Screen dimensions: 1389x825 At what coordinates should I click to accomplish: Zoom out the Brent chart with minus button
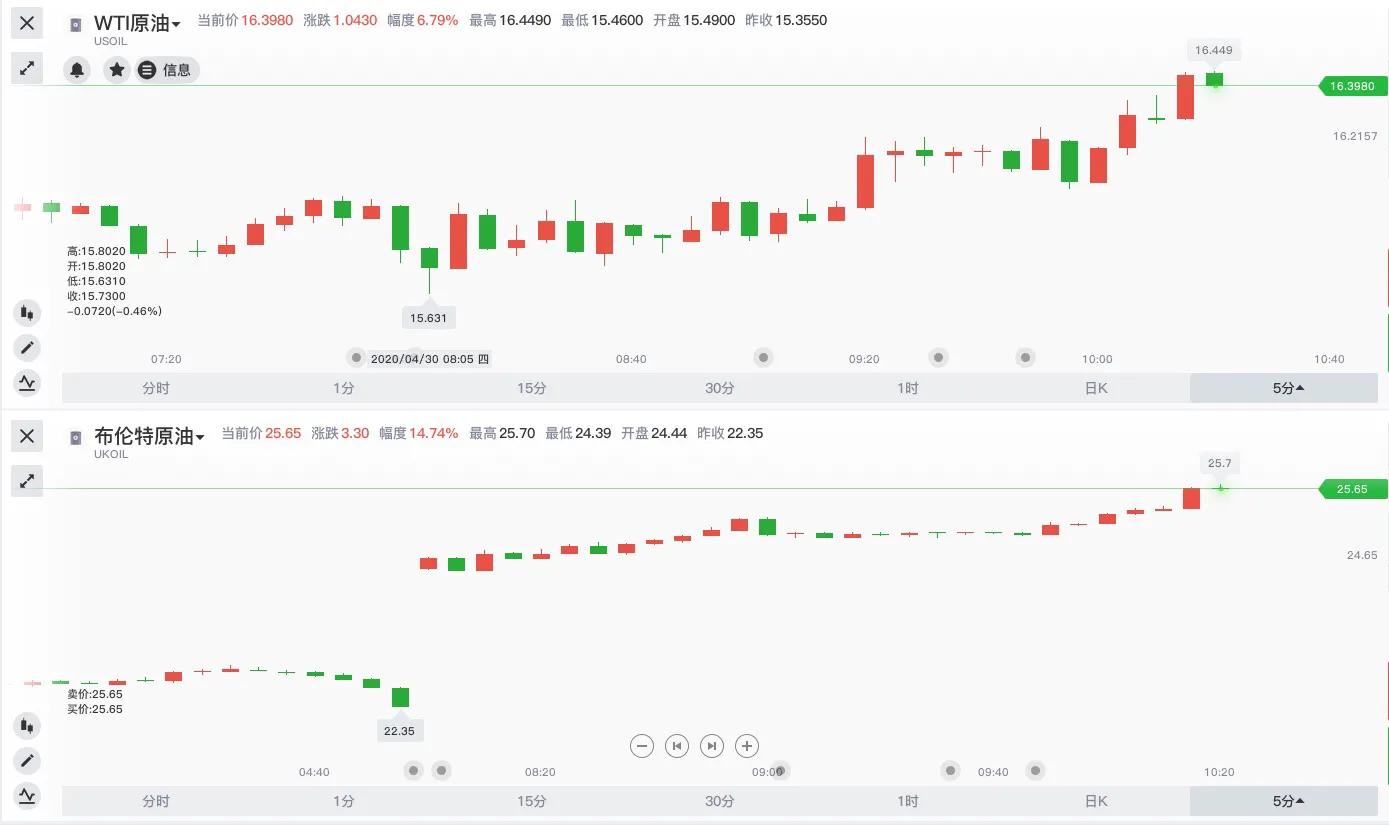pyautogui.click(x=642, y=745)
